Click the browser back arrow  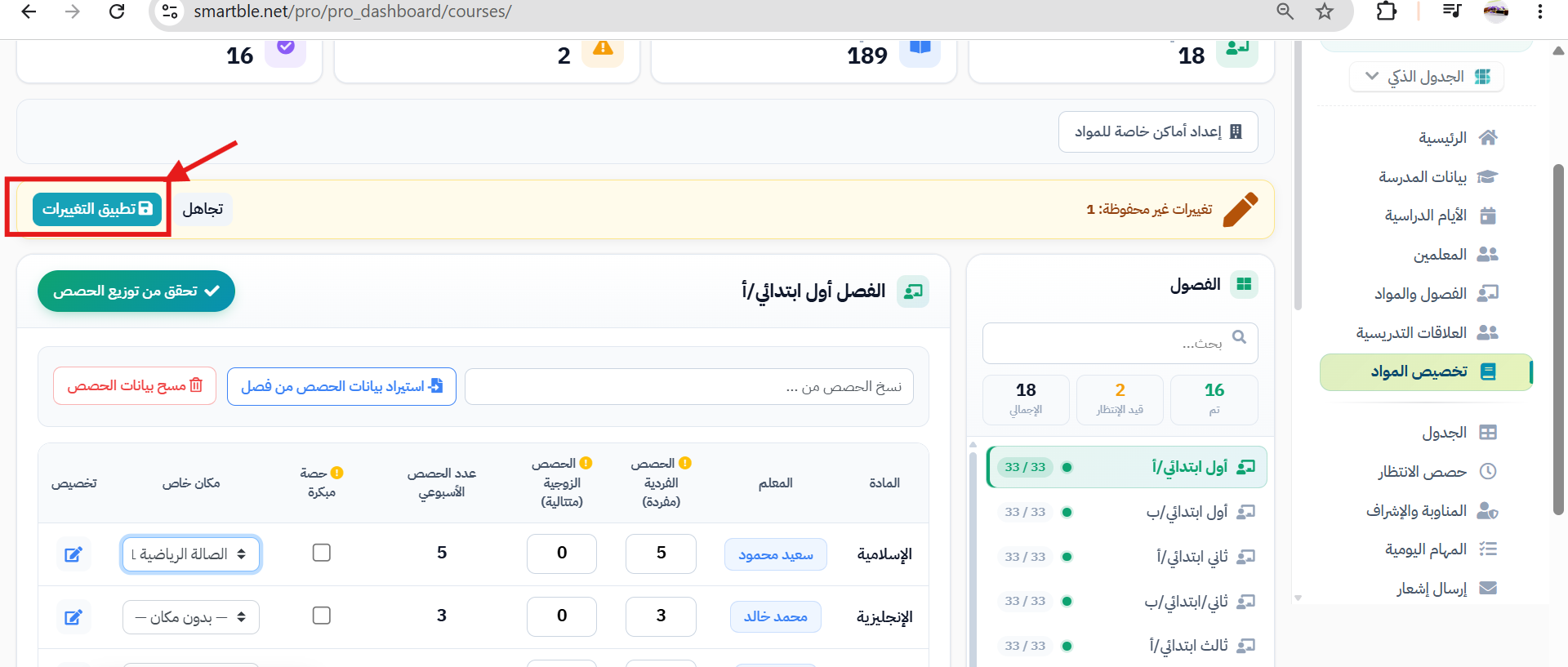(x=29, y=11)
